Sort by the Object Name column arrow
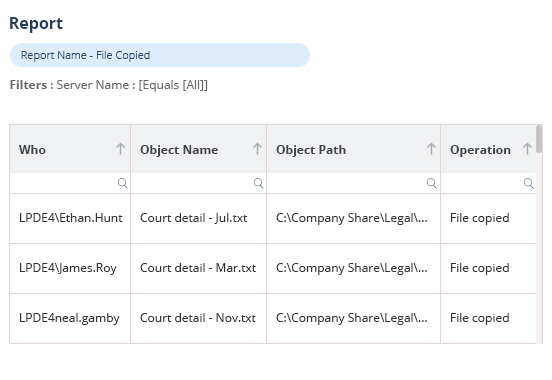 tap(257, 149)
